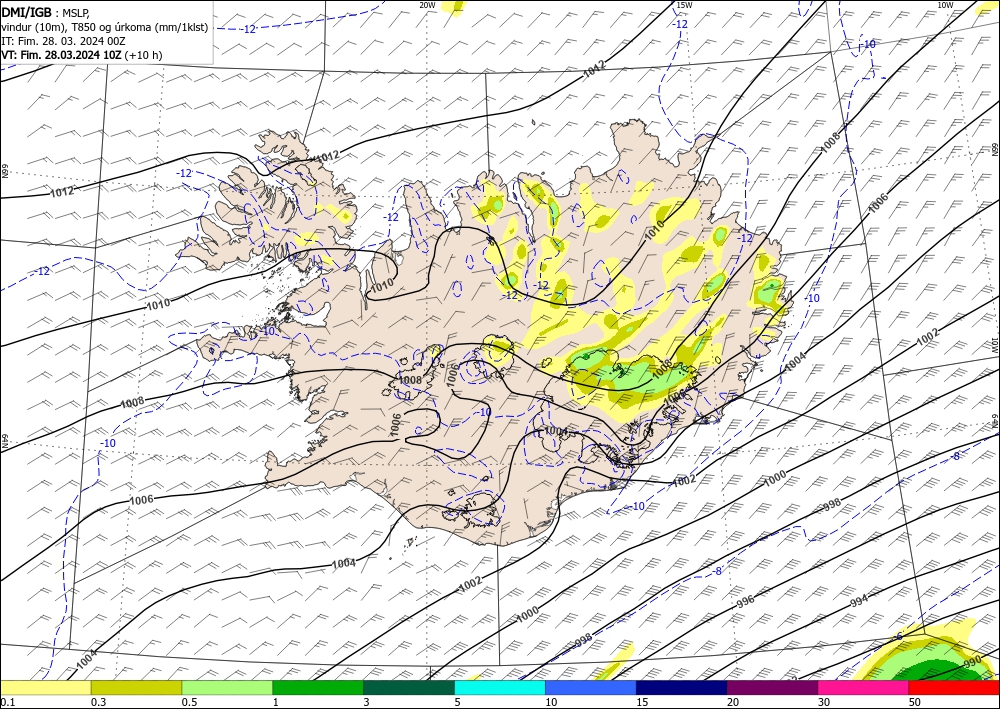Click the legend value "0.5"
The width and height of the screenshot is (1000, 709).
click(189, 702)
